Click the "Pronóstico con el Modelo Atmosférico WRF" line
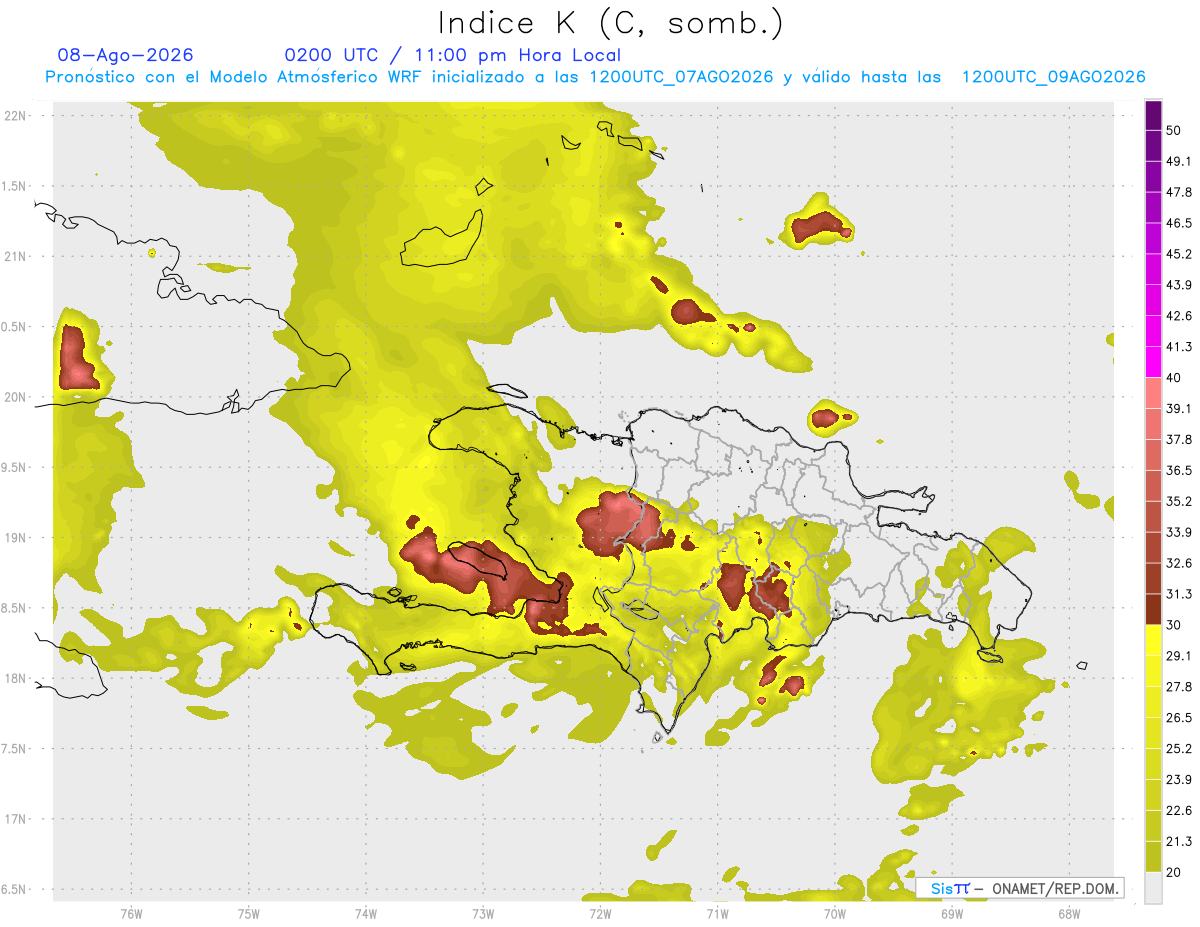Screen dimensions: 1200x927 [x=595, y=77]
